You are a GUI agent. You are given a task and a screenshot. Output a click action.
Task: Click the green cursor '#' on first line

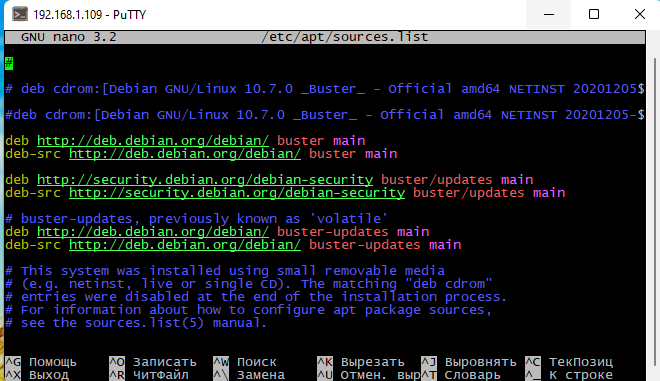pos(9,63)
